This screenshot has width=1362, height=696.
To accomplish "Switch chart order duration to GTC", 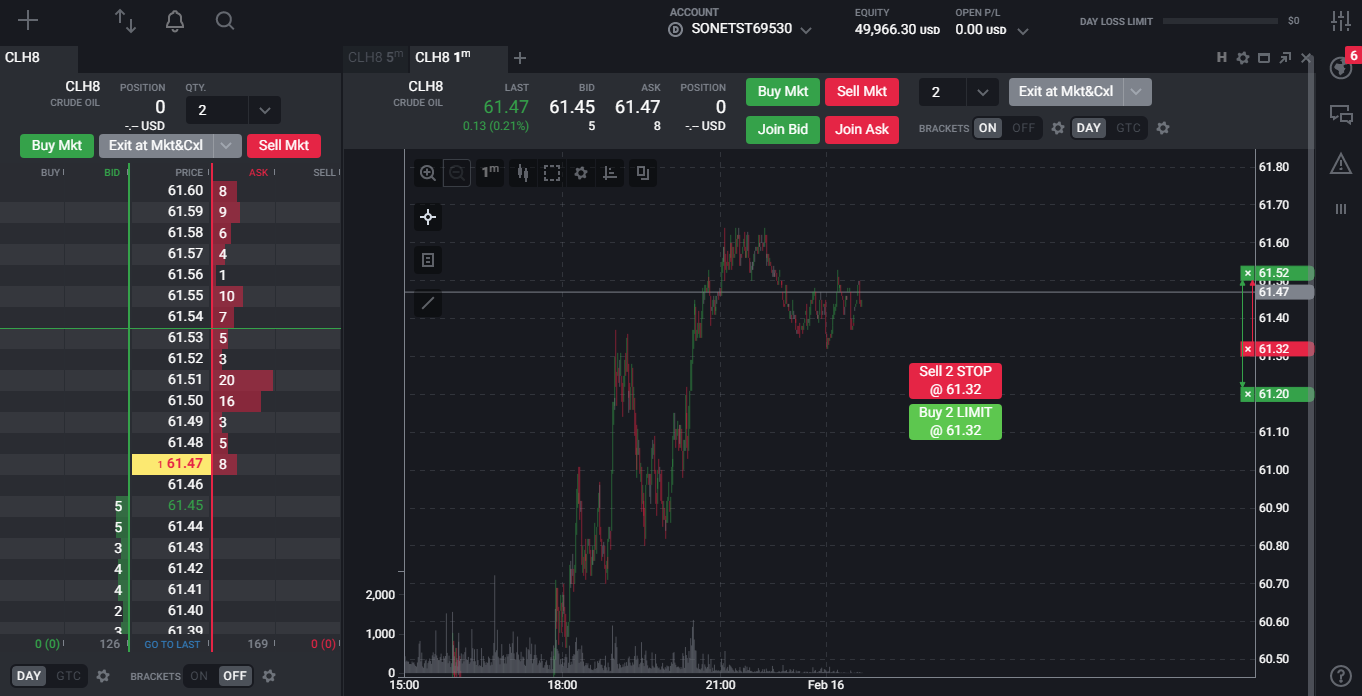I will 1128,128.
